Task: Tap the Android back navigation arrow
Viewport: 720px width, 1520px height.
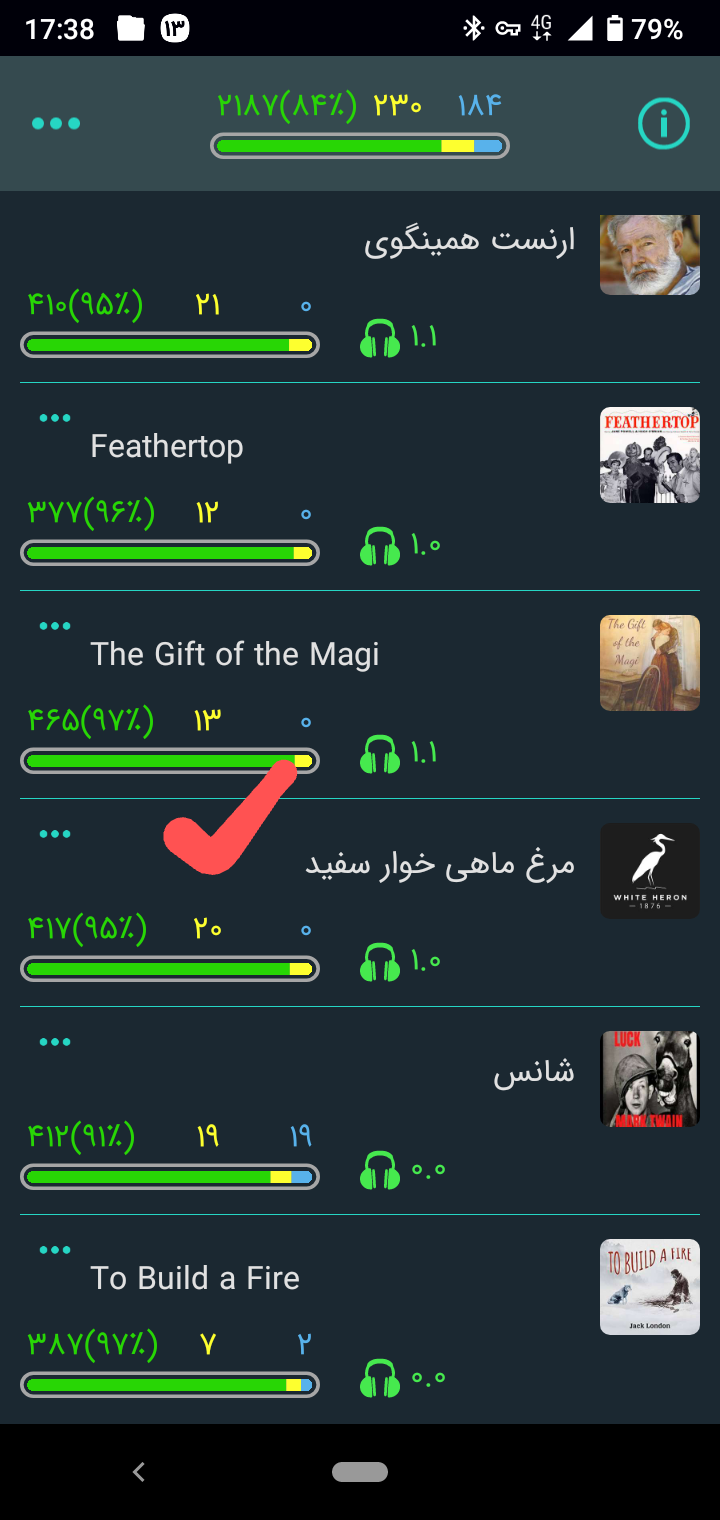Action: tap(139, 1471)
